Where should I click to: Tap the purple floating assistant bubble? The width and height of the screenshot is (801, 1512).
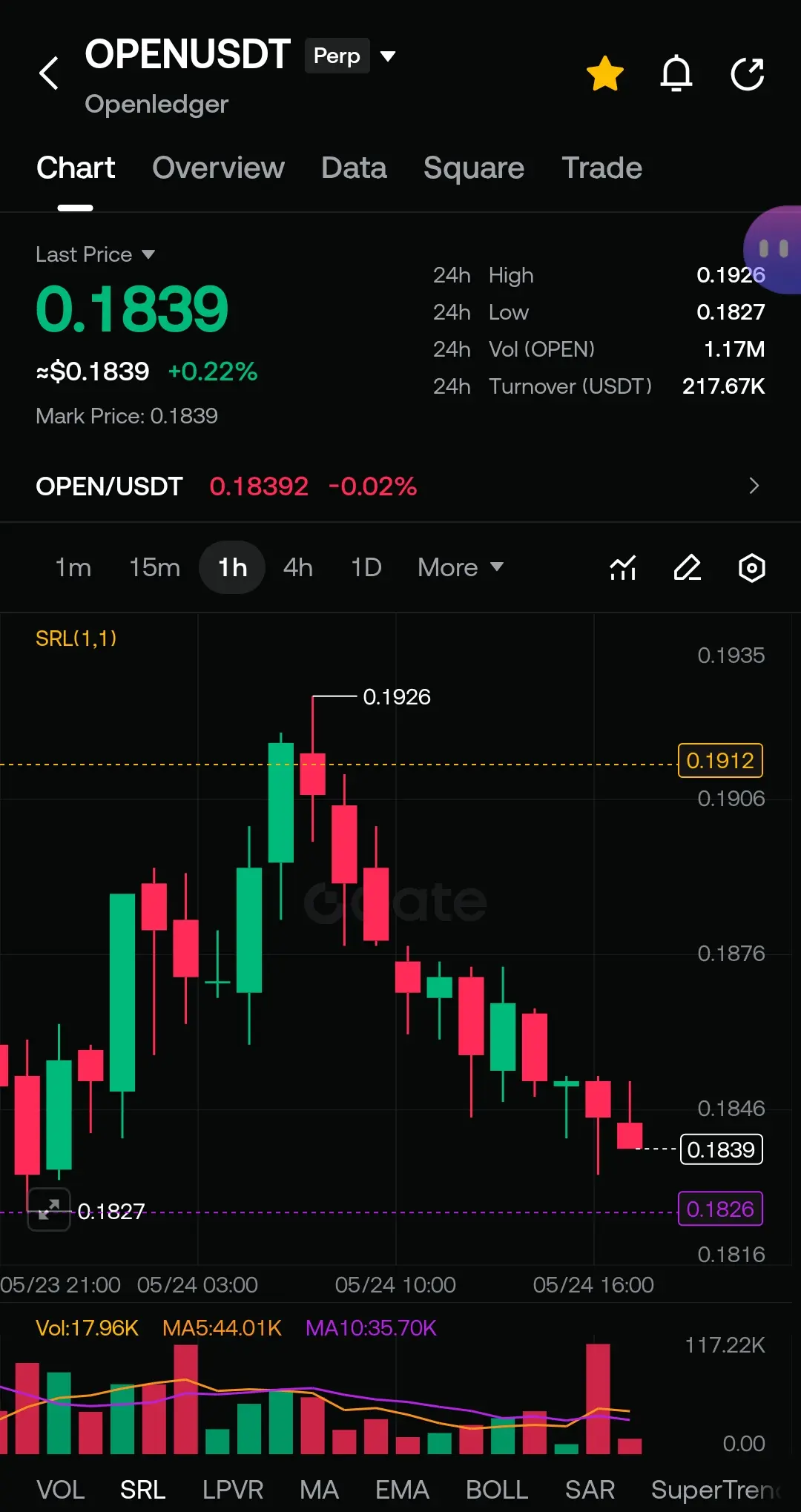(773, 250)
